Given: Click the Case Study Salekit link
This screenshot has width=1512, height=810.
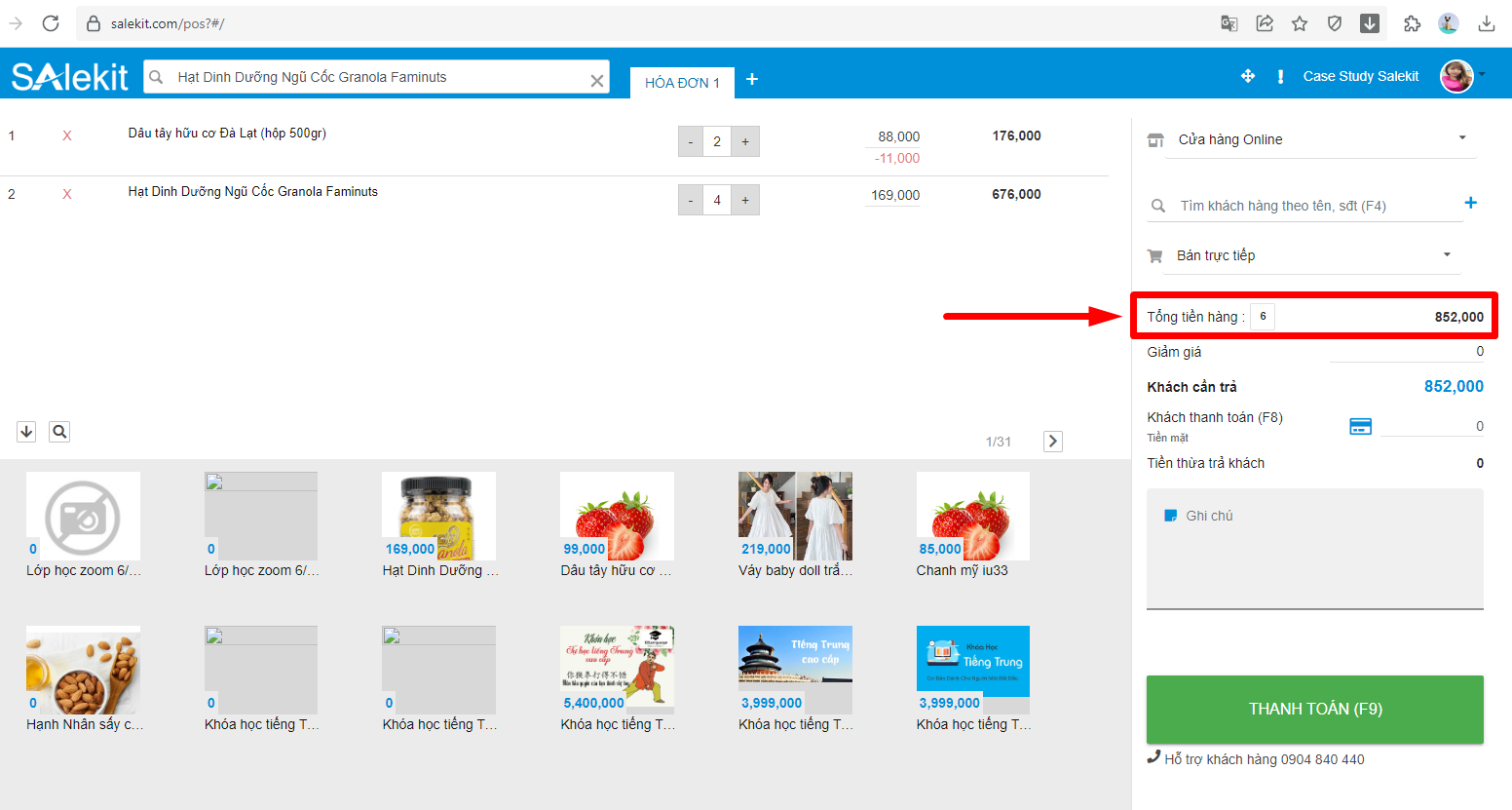Looking at the screenshot, I should click(1360, 76).
